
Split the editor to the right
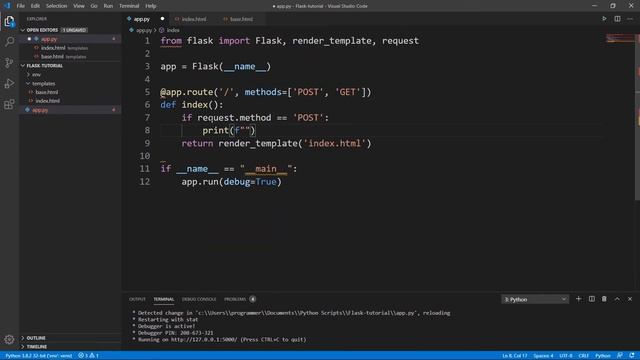tap(617, 19)
